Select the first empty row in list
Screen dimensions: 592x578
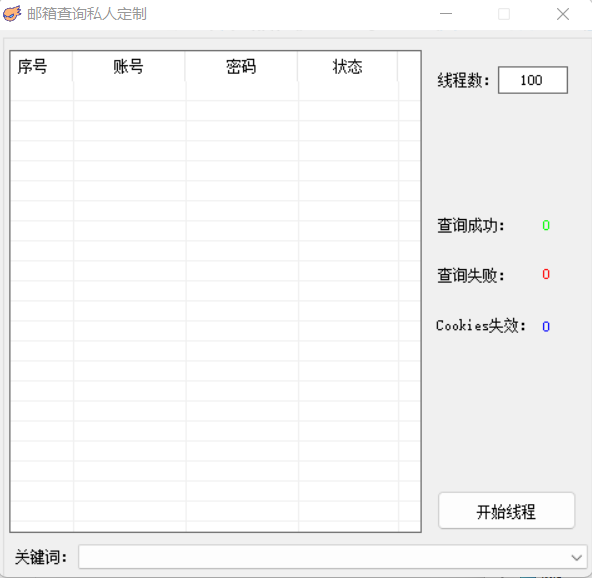click(215, 91)
